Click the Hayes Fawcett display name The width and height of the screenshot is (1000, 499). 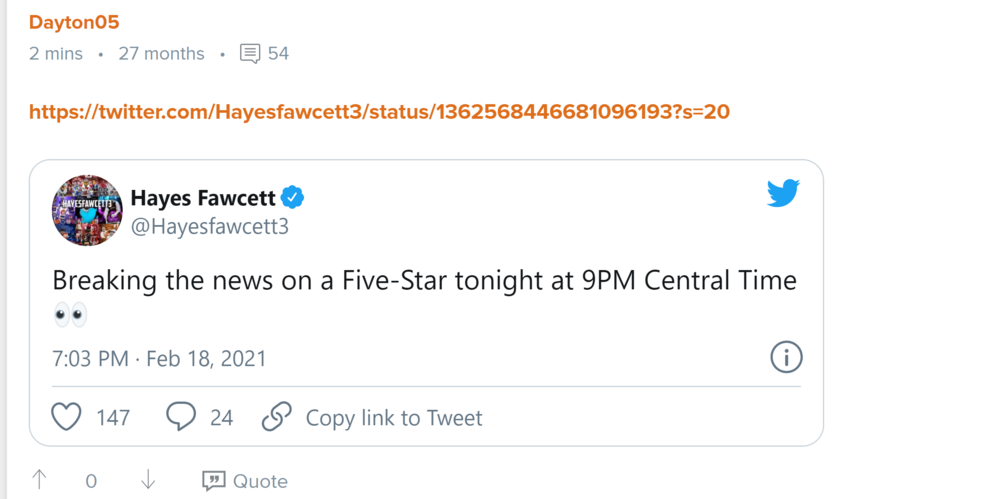(203, 197)
